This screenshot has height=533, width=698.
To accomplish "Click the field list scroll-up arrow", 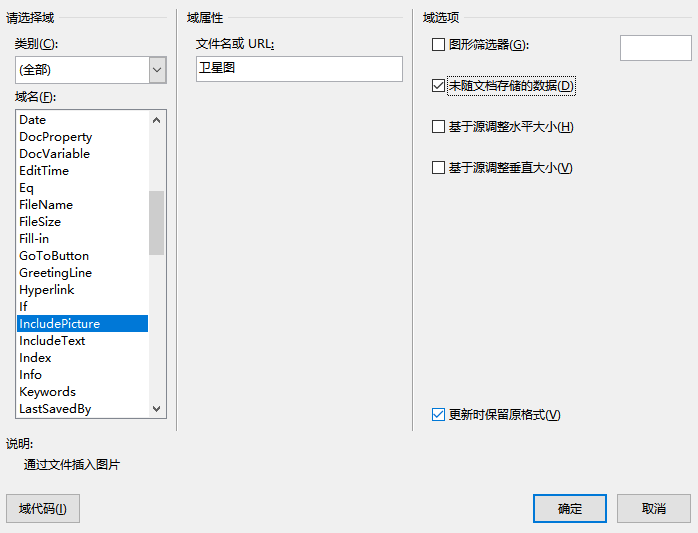I will tap(156, 120).
